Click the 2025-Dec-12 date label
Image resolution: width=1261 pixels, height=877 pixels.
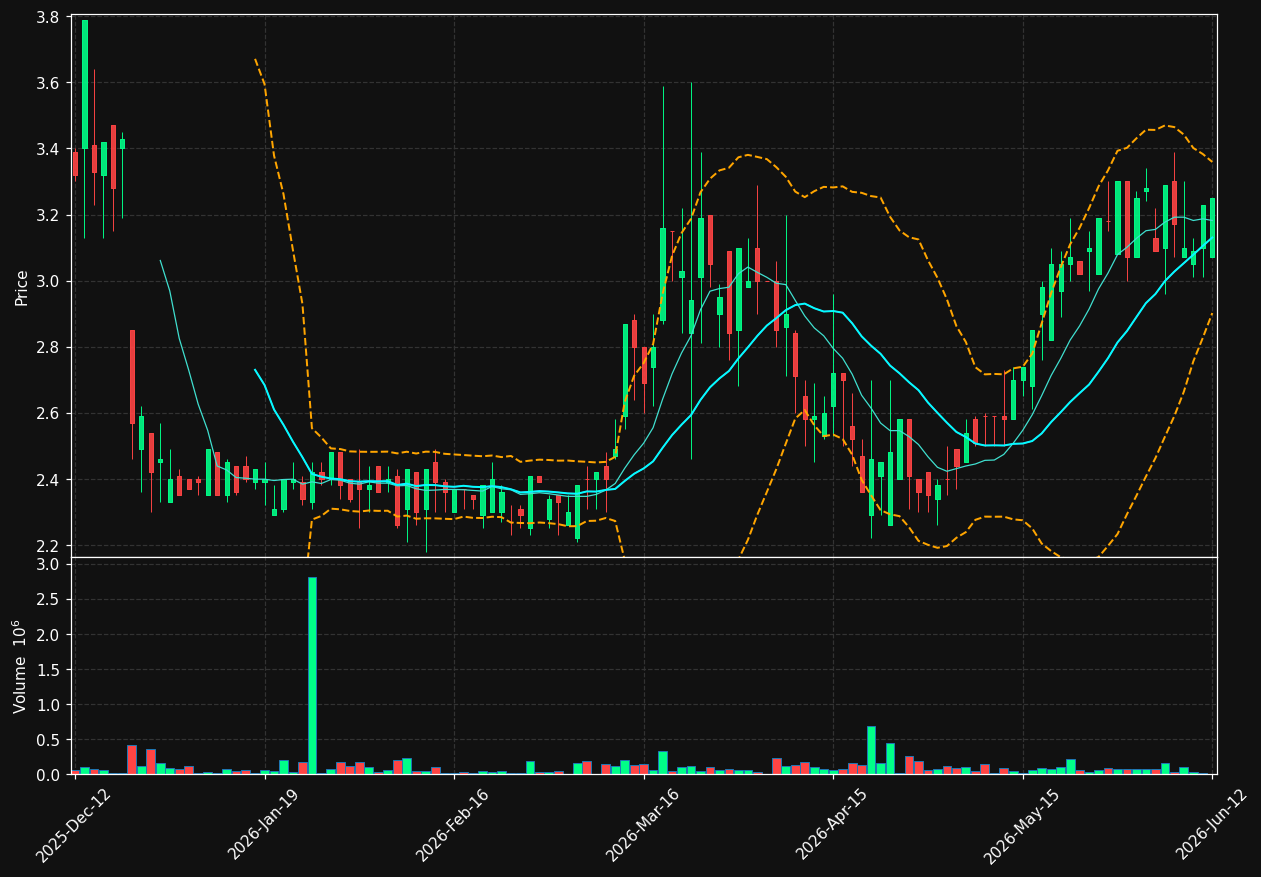[x=73, y=825]
